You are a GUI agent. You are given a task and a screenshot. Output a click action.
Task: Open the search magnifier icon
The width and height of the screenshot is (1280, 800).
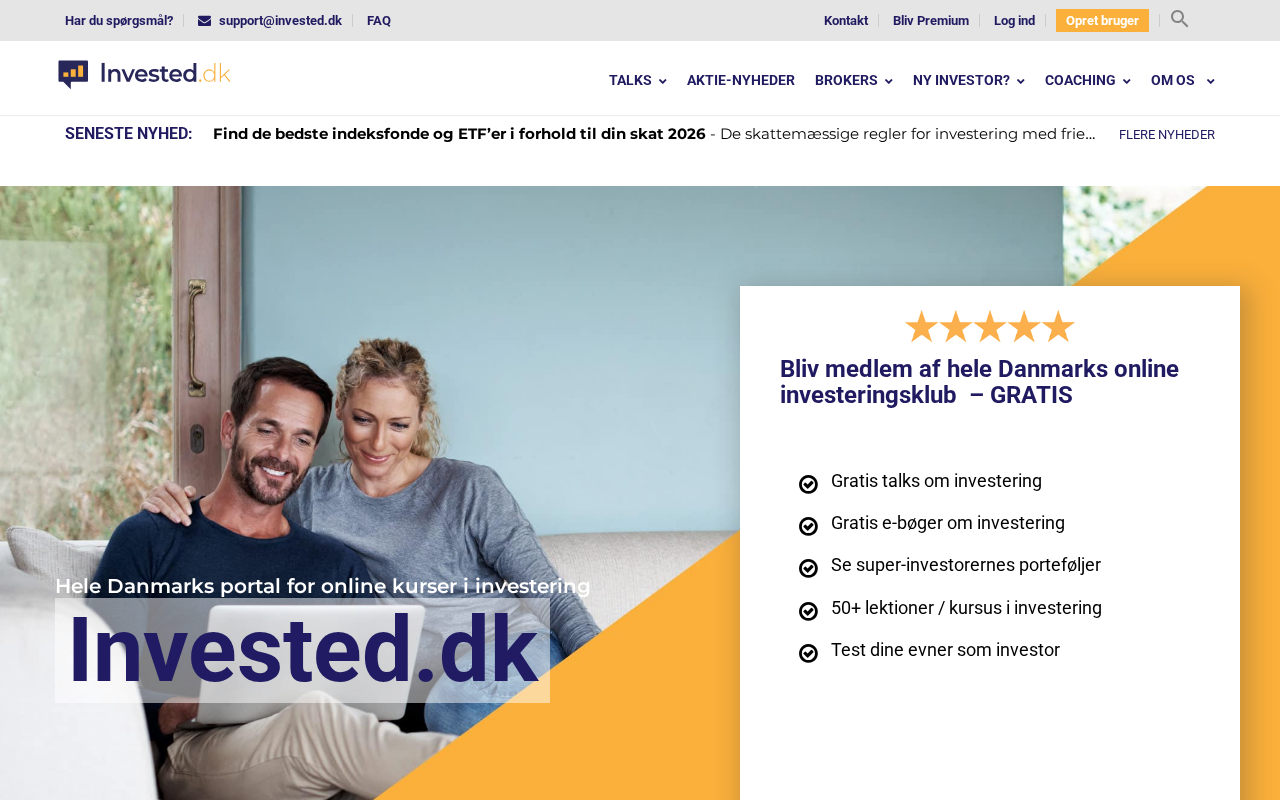[x=1179, y=19]
